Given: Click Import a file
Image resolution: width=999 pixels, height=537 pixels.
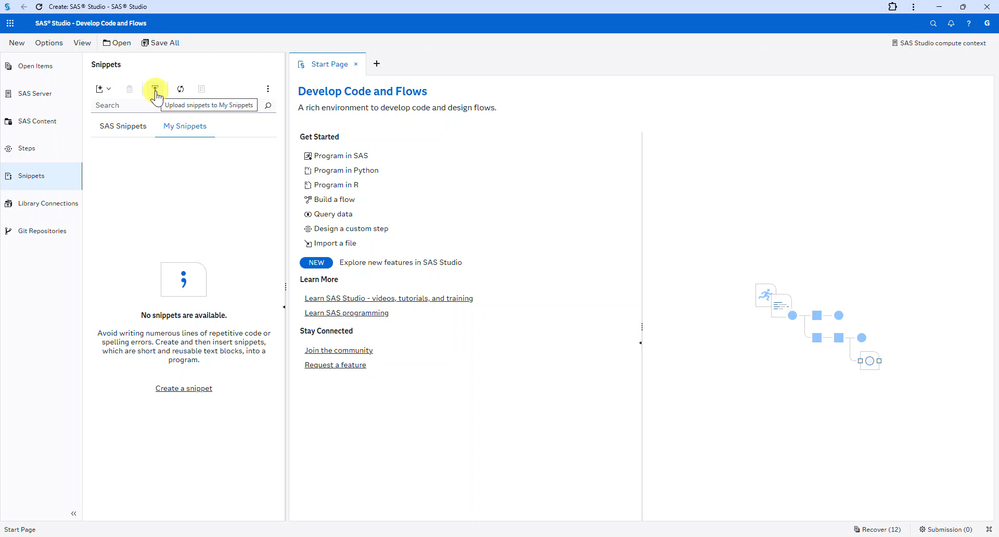Looking at the screenshot, I should (x=330, y=243).
